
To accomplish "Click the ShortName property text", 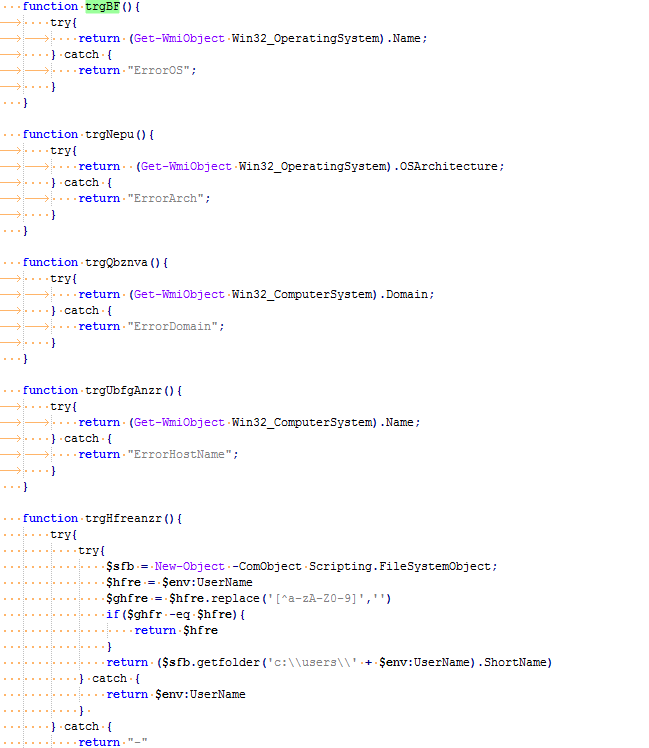I will click(x=515, y=662).
